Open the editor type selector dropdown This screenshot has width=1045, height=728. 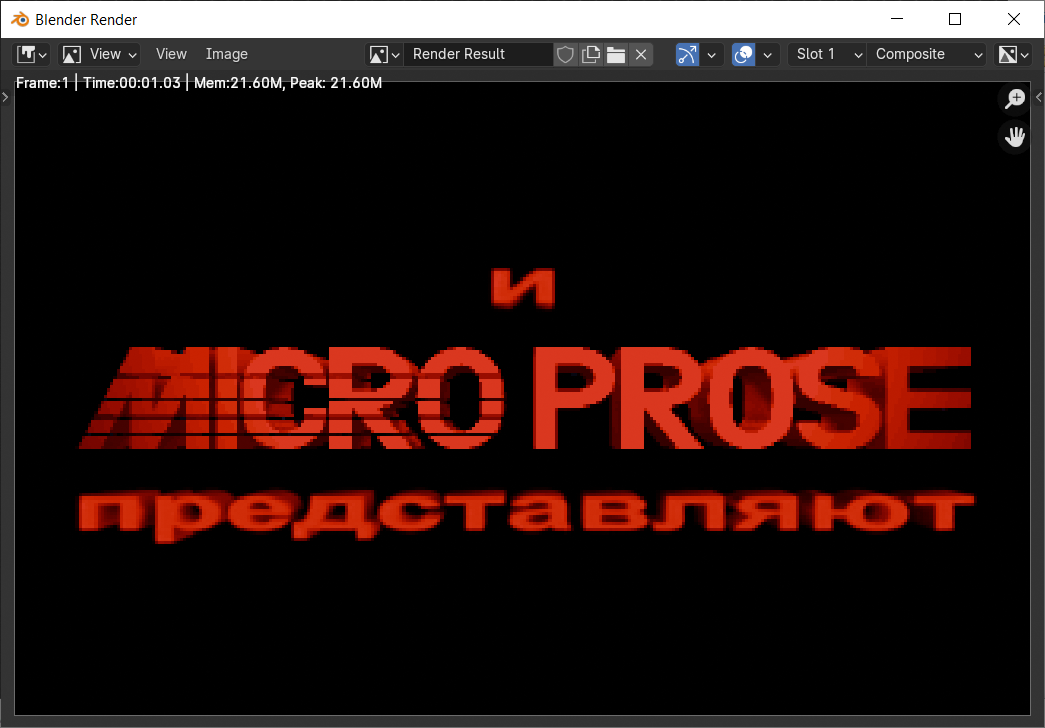click(x=31, y=54)
